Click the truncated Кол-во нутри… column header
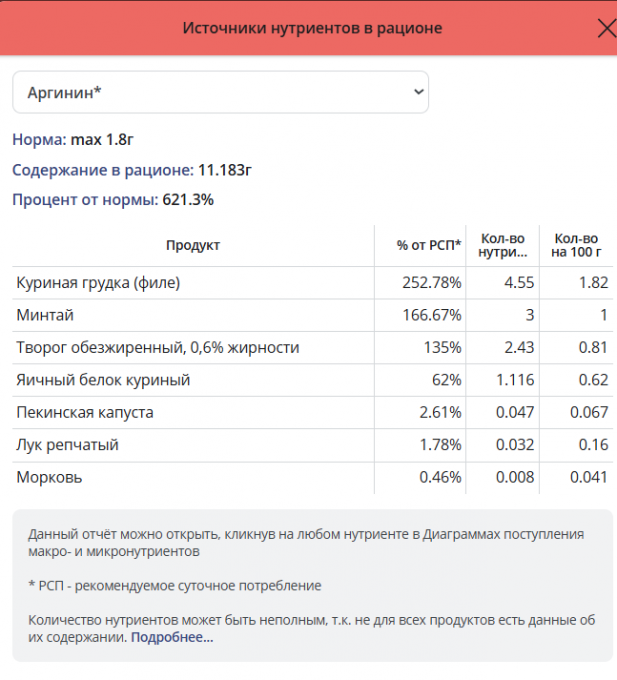Screen dimensions: 617x680 coord(503,245)
